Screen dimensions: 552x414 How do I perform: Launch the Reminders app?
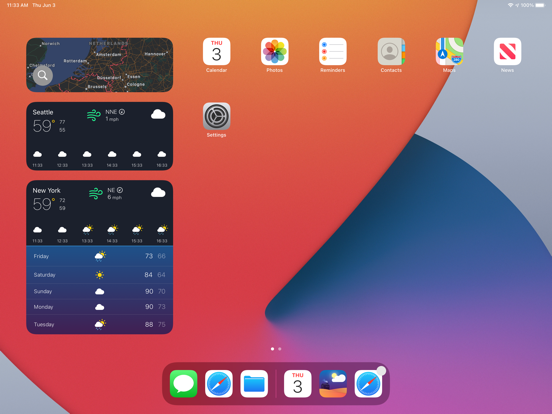coord(333,51)
